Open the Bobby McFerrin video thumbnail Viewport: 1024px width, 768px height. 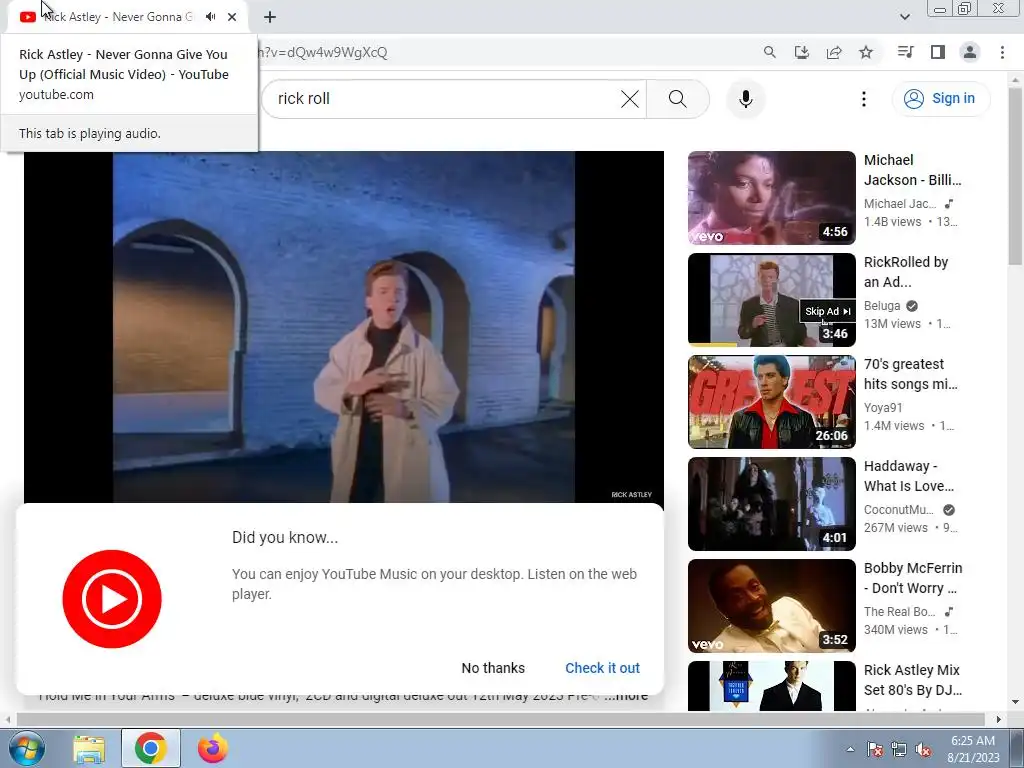tap(771, 605)
